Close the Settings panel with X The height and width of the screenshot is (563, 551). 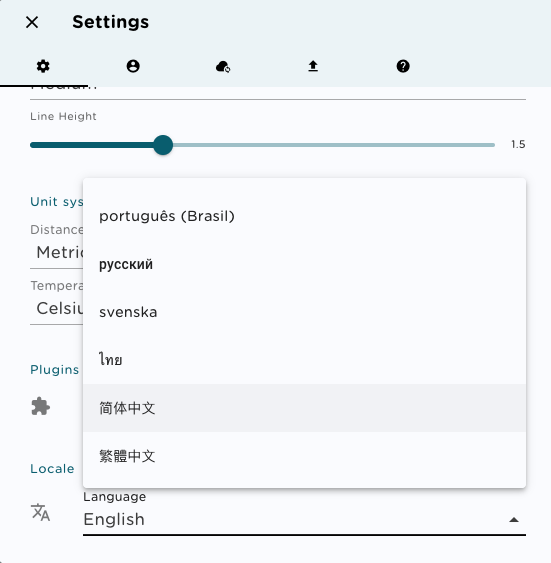pyautogui.click(x=32, y=22)
